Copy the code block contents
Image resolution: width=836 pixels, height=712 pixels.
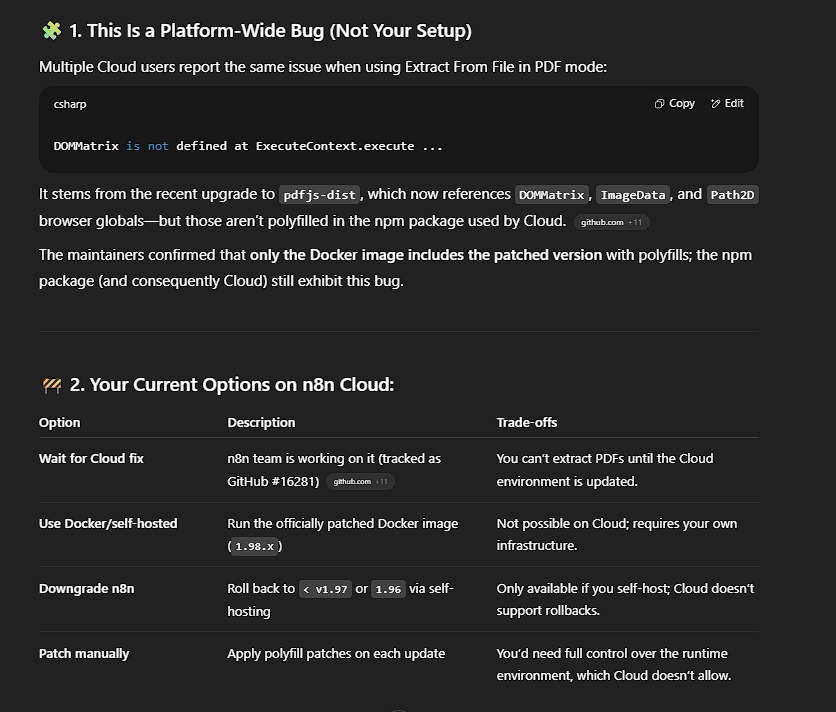coord(675,103)
